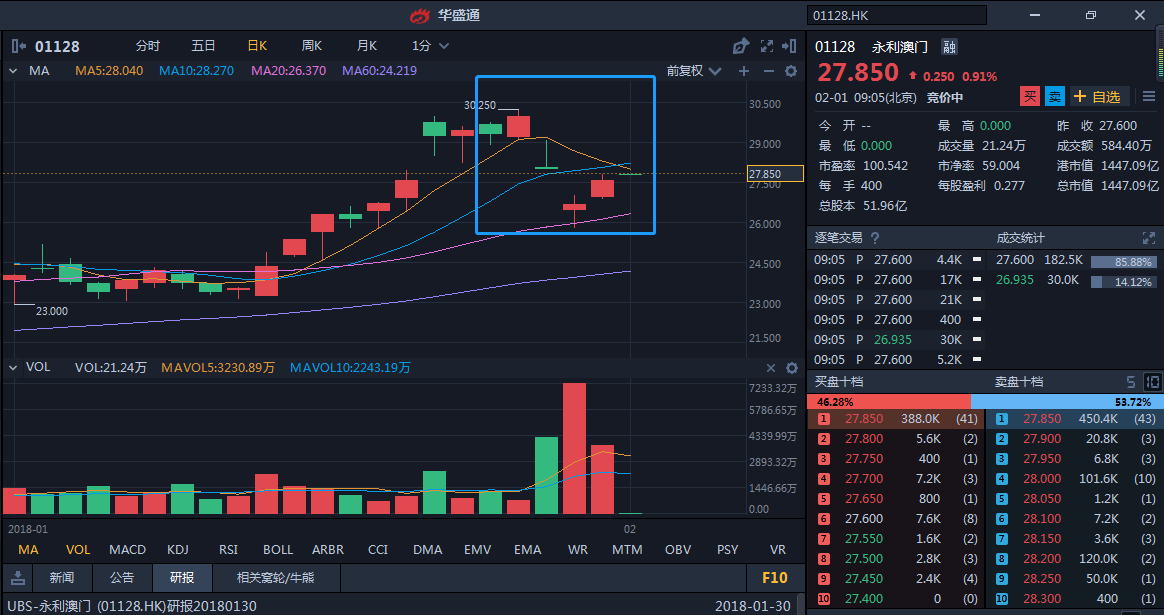Click the 逐笔交易 help question mark
This screenshot has width=1164, height=615.
click(x=874, y=238)
